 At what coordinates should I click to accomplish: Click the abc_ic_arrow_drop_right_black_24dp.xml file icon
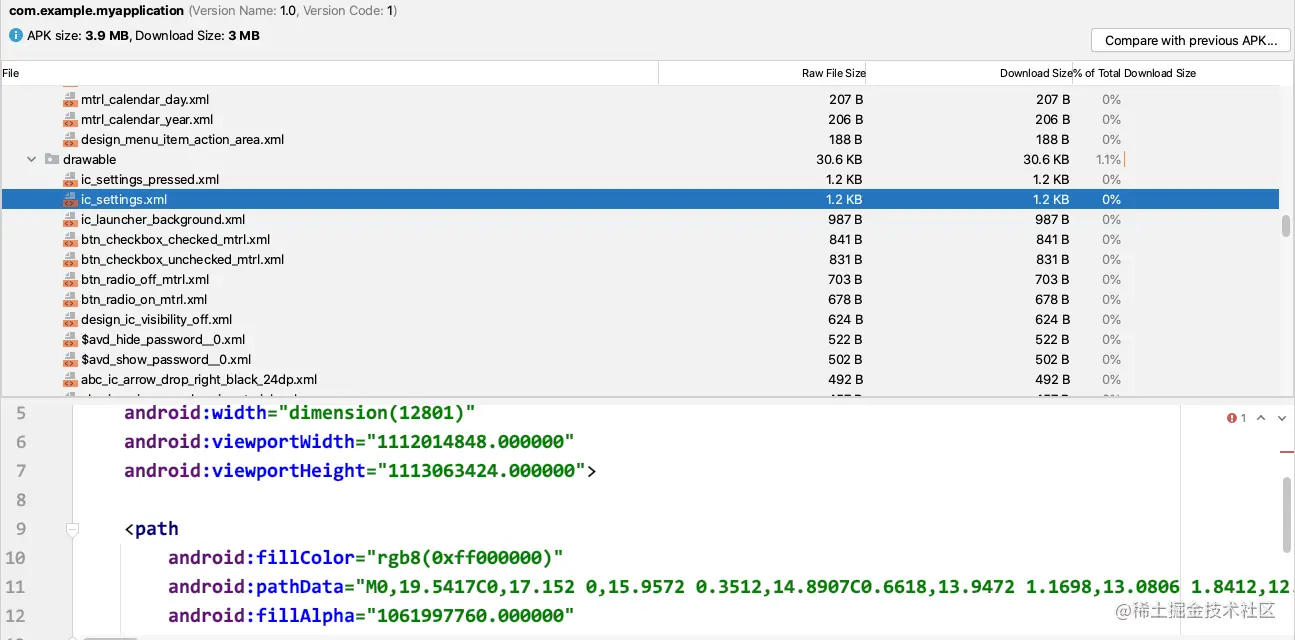[x=70, y=379]
